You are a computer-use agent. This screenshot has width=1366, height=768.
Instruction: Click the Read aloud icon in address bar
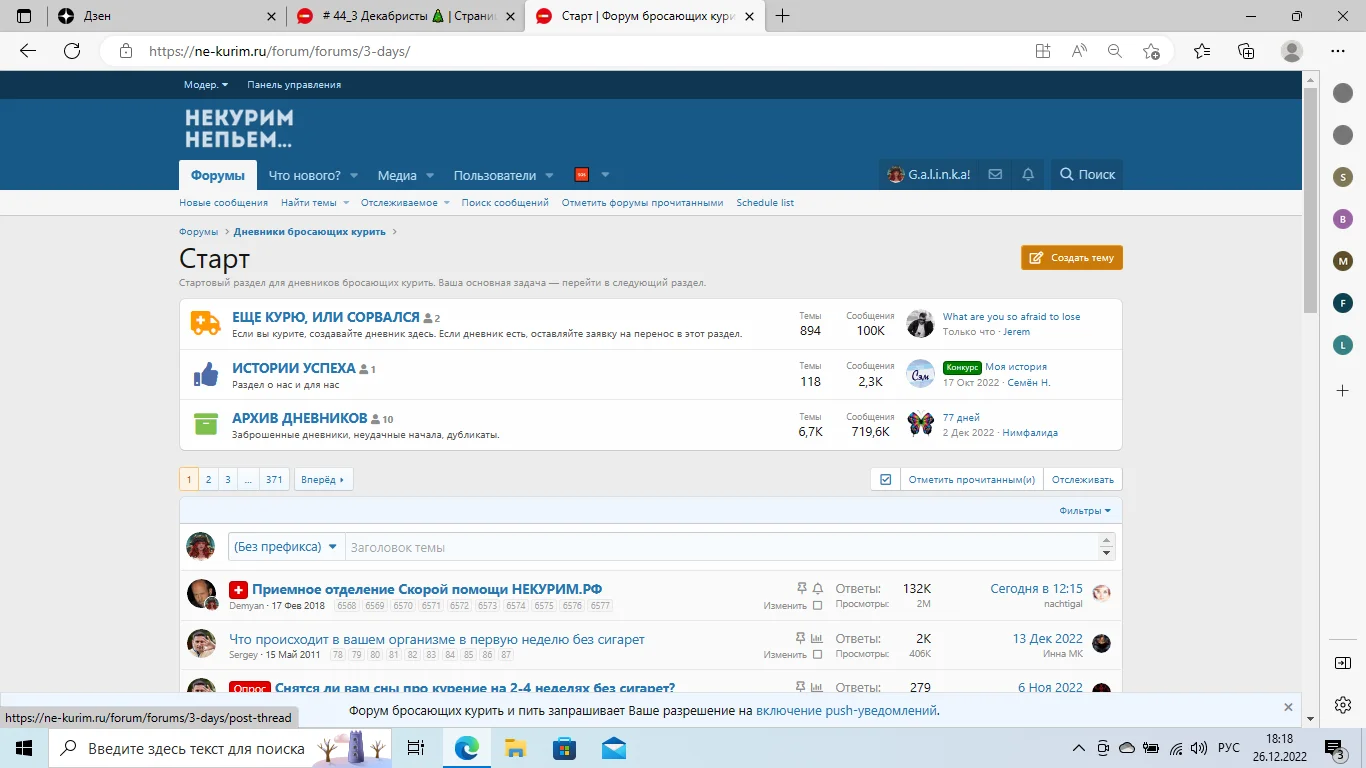1079,51
